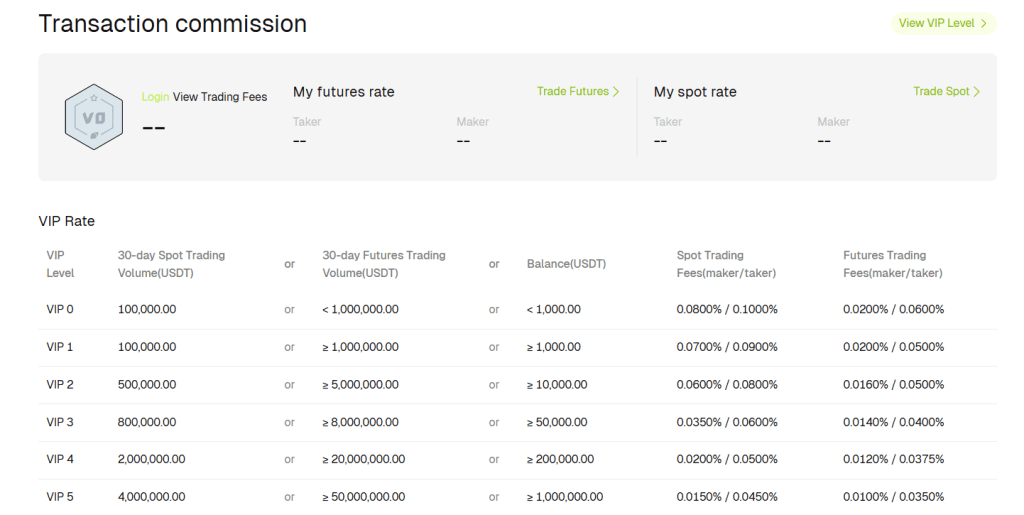This screenshot has height=515, width=1024.
Task: Click the Balance(USDT) column header
Action: click(x=566, y=265)
